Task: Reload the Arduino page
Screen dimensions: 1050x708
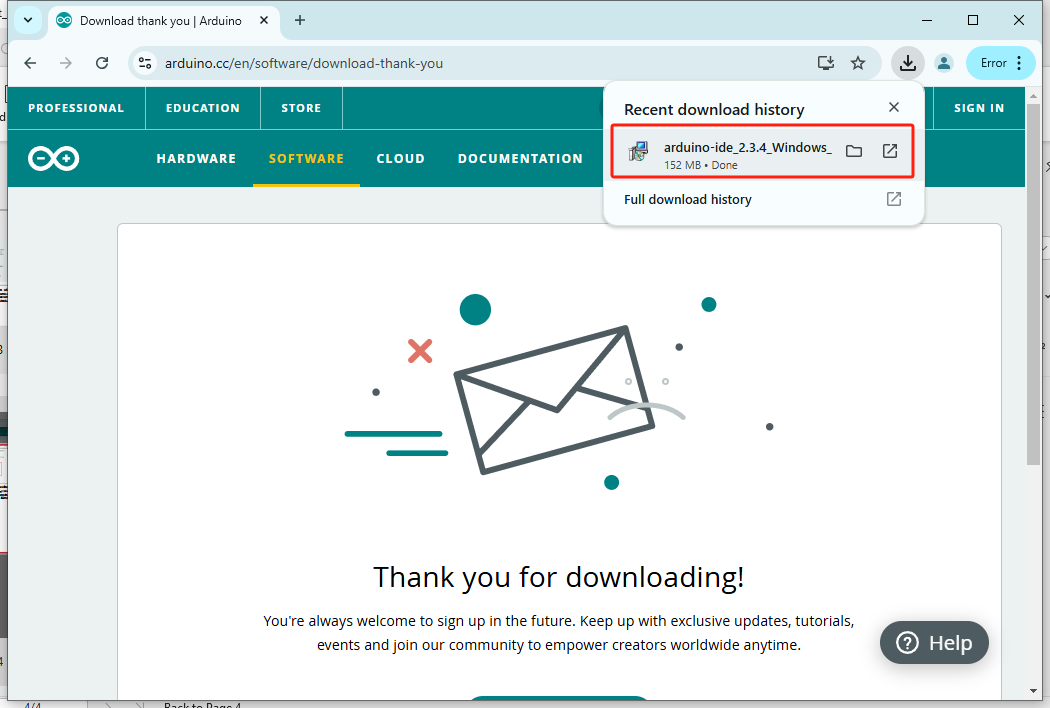Action: pos(102,63)
